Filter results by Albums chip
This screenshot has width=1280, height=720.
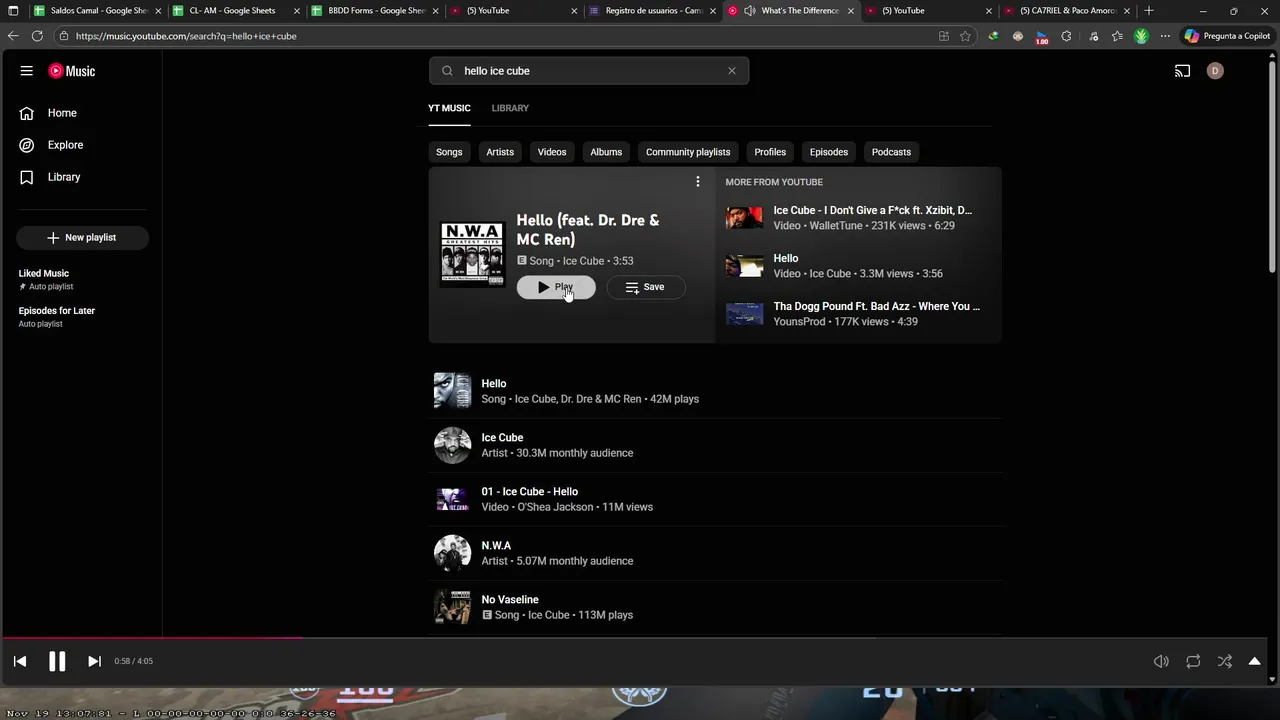coord(606,152)
